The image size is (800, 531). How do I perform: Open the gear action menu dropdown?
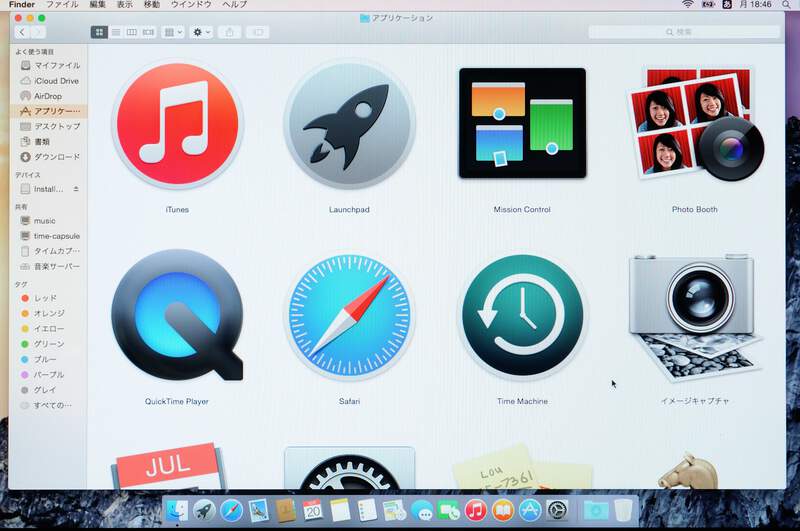pos(201,32)
